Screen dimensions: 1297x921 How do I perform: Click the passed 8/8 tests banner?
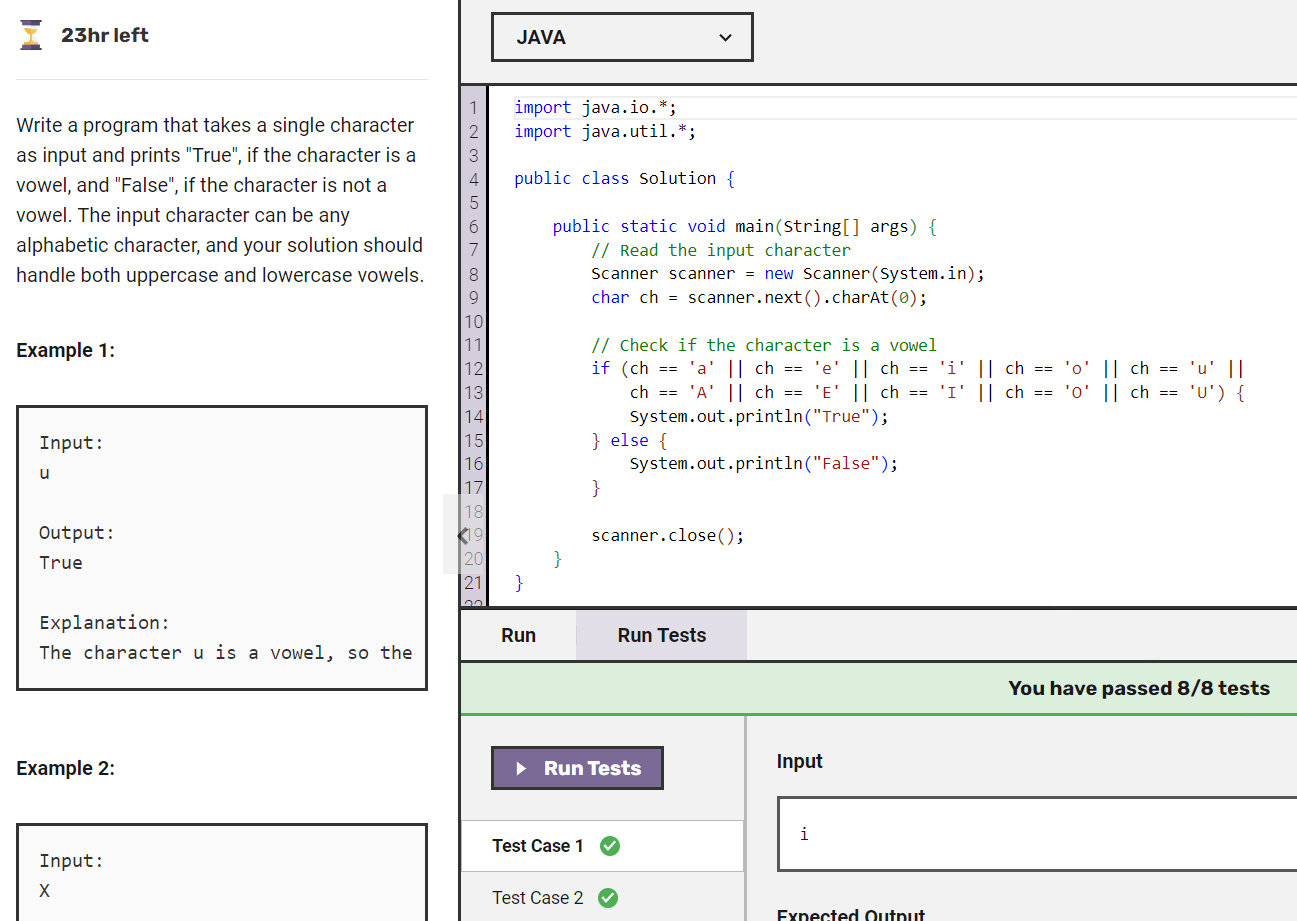[x=1139, y=688]
